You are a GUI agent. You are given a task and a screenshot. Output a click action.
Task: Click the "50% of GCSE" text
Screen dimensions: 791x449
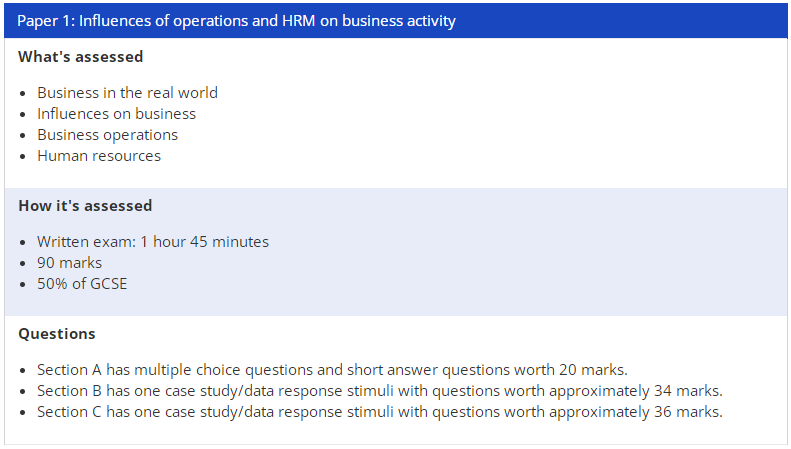pyautogui.click(x=82, y=284)
